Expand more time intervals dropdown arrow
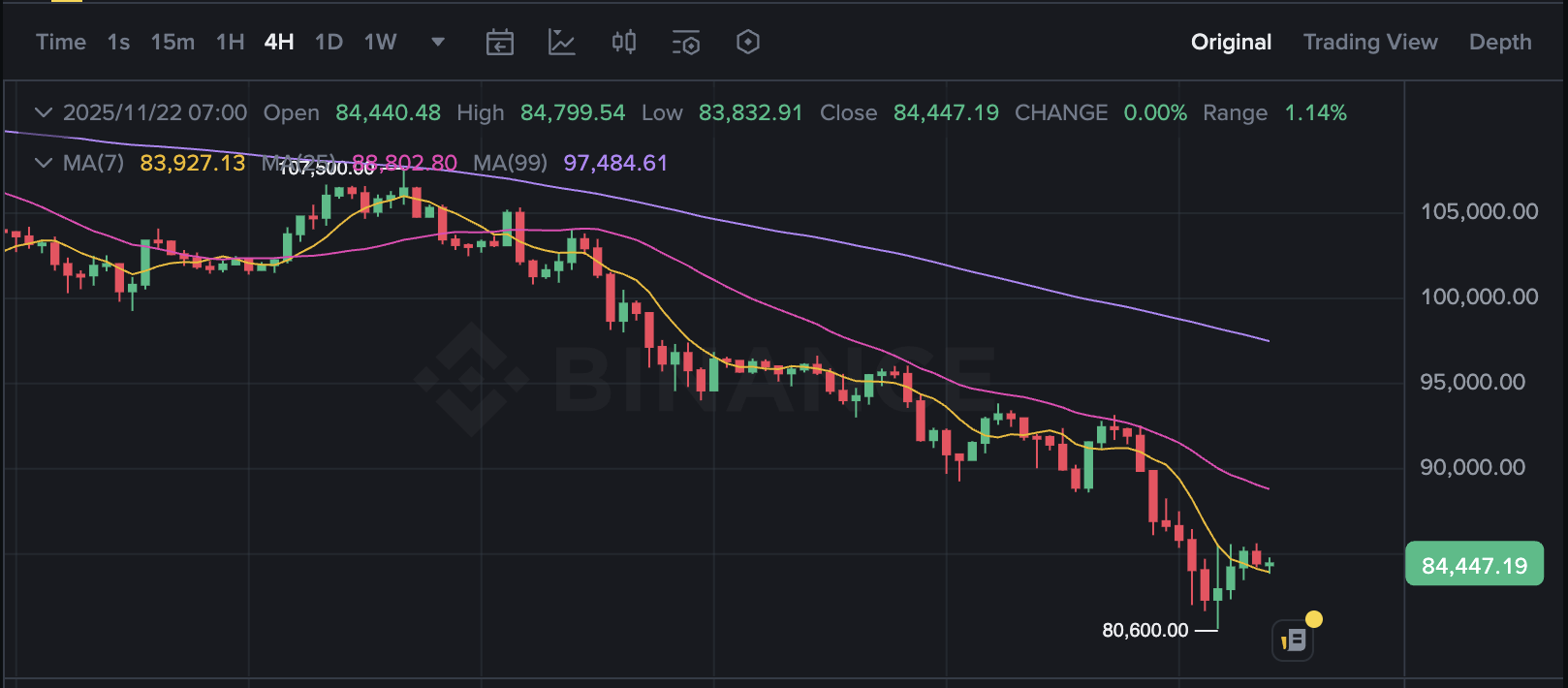The width and height of the screenshot is (1568, 688). point(438,42)
